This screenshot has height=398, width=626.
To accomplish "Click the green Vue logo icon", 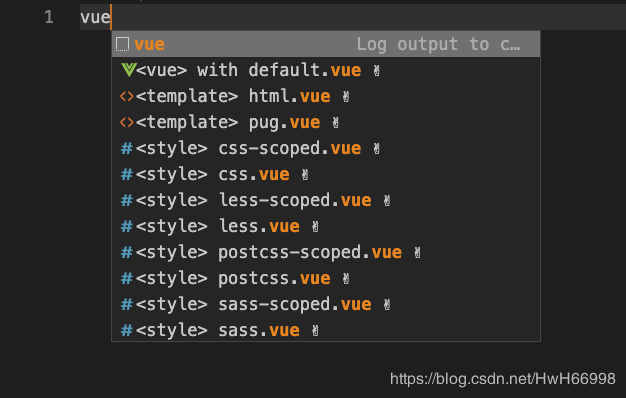I will pos(129,70).
